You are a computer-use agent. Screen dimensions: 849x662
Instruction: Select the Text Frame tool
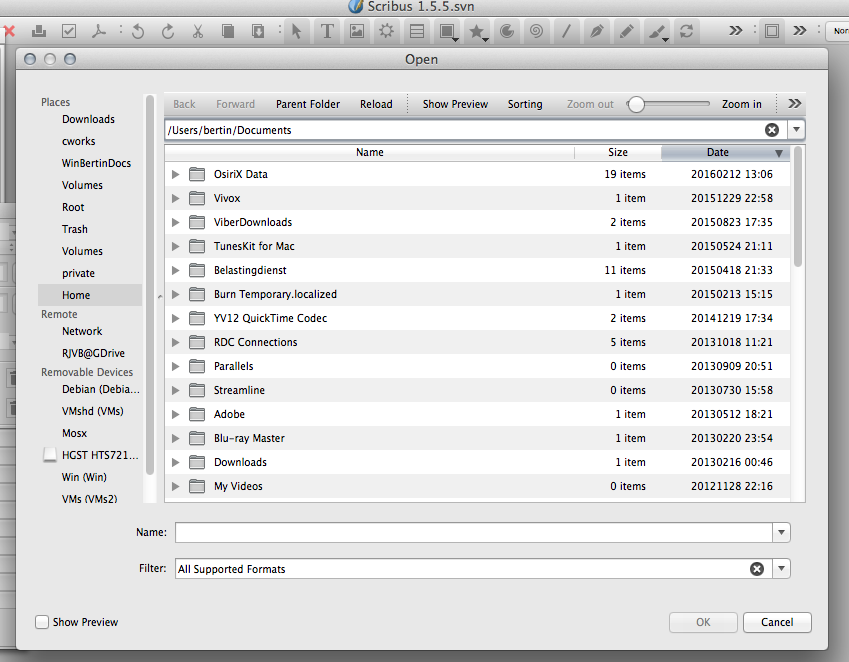pos(327,31)
